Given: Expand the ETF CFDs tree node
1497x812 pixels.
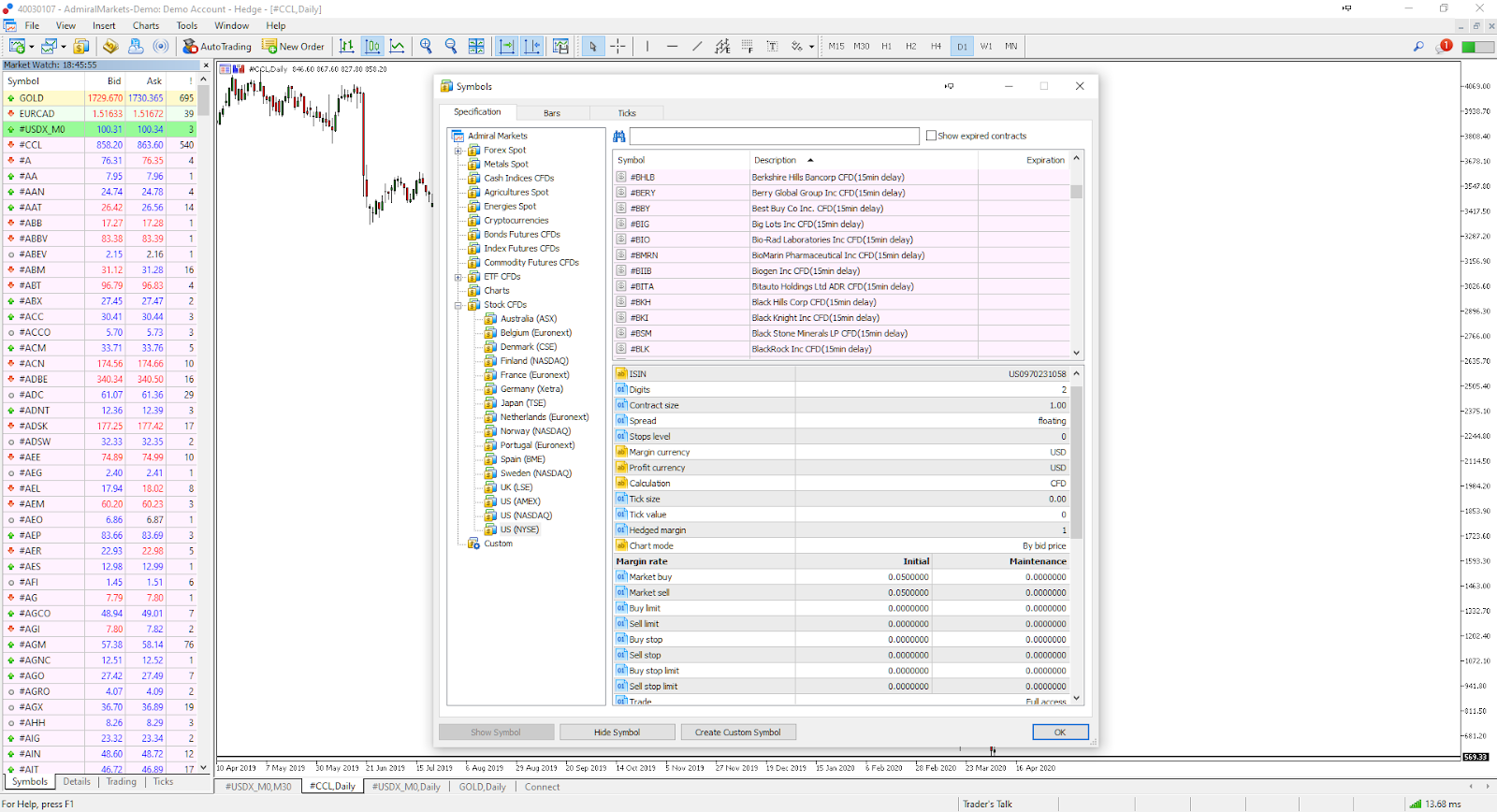Looking at the screenshot, I should [x=458, y=277].
